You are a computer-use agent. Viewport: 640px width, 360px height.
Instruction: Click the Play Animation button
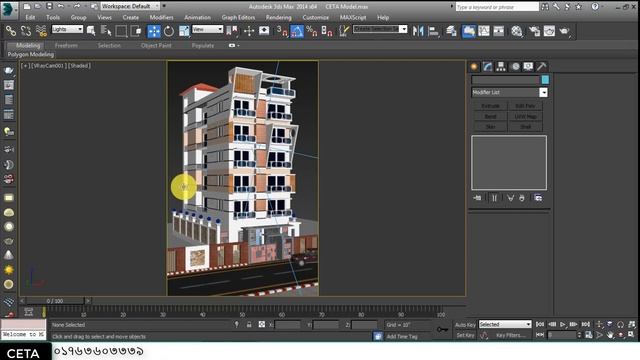click(x=563, y=324)
